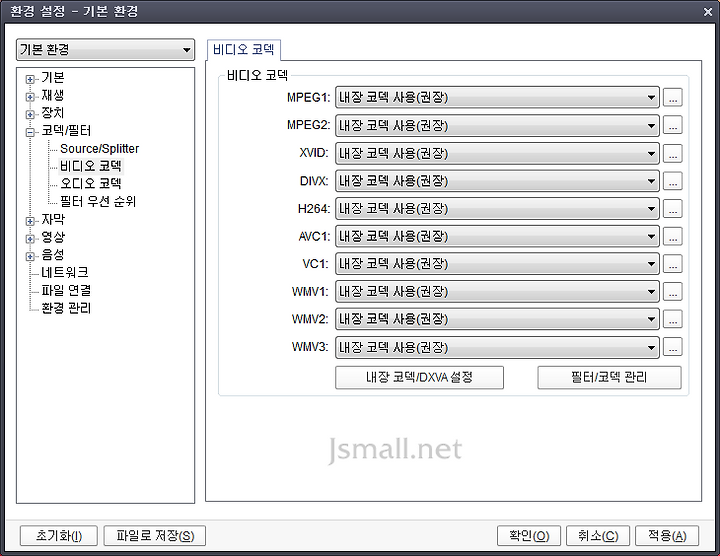Click the XVID ellipsis button

673,153
